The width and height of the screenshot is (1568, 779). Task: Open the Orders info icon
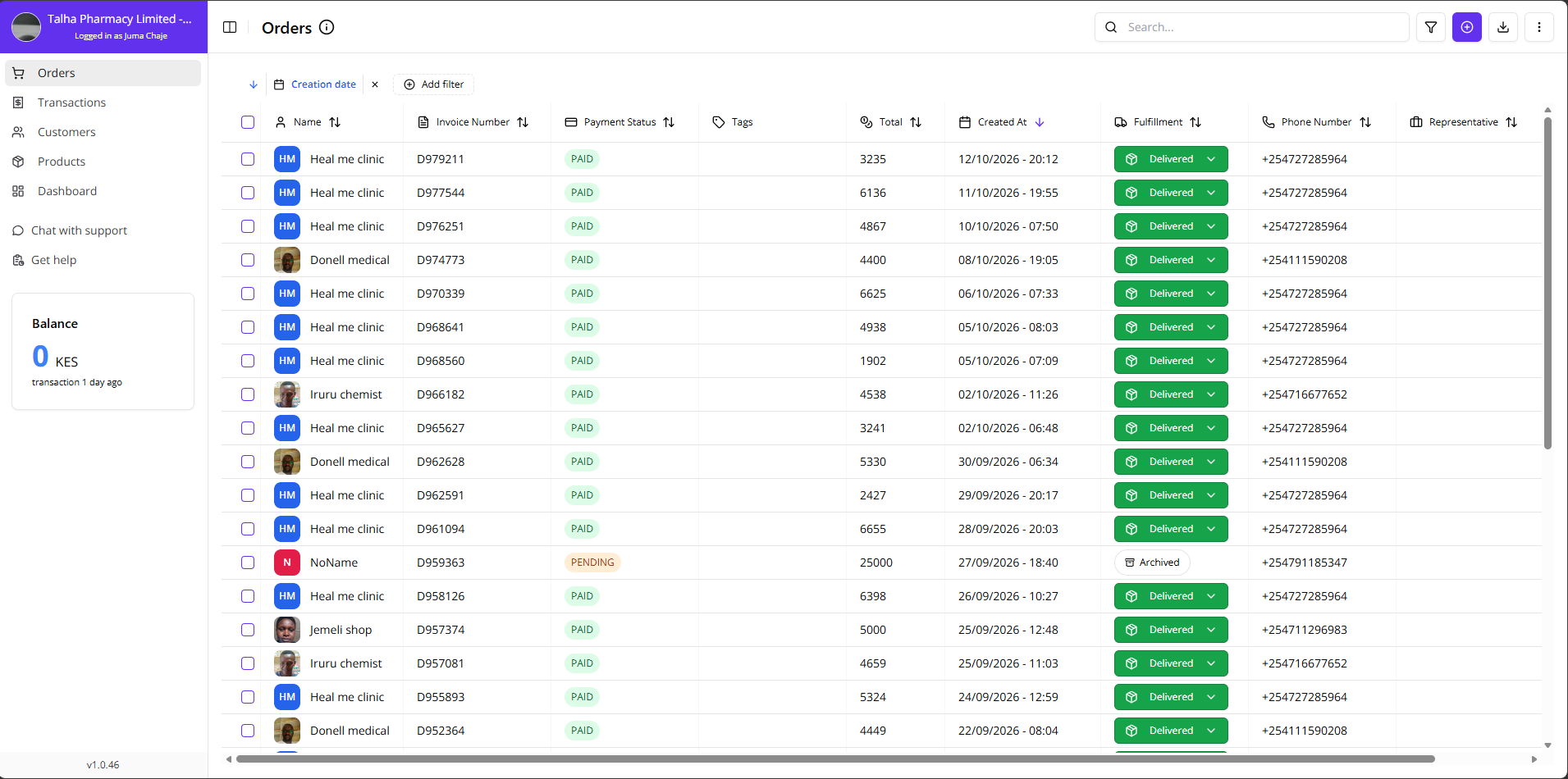[x=327, y=27]
